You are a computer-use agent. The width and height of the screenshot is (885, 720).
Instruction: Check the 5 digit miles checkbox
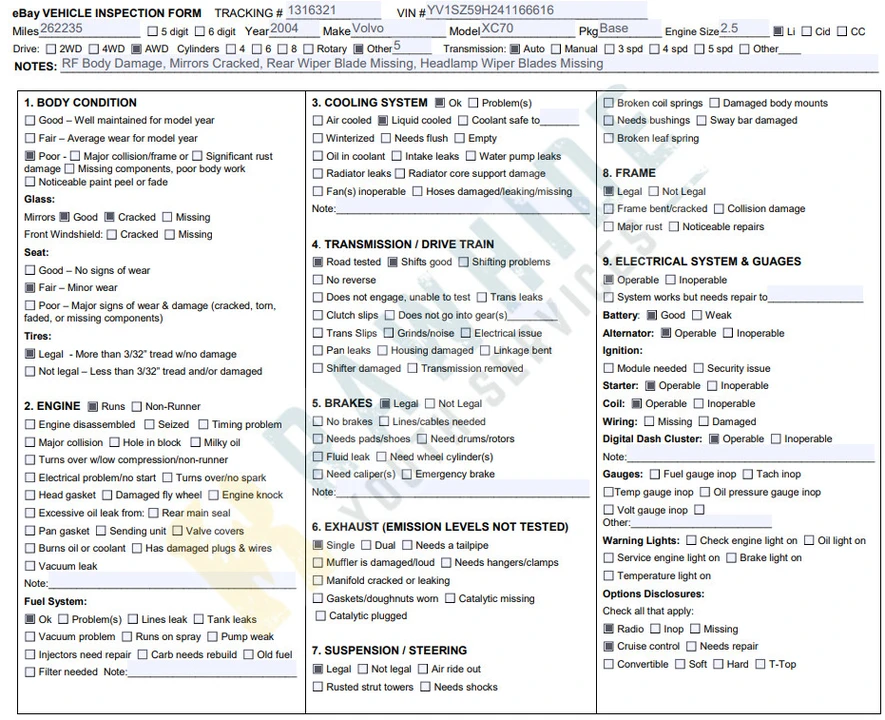point(152,32)
